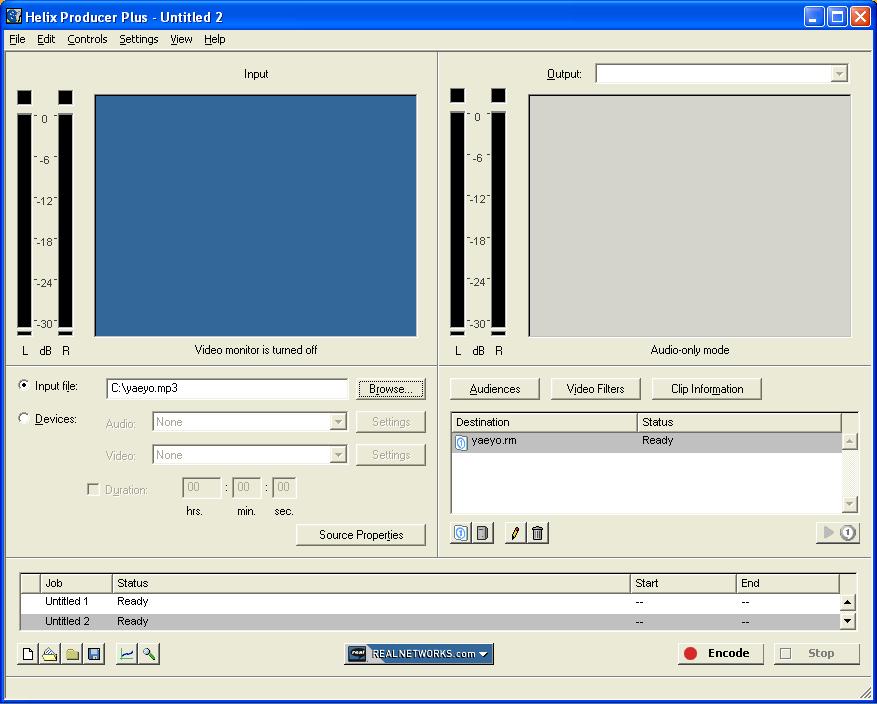Viewport: 877px width, 704px height.
Task: Expand the Audio device dropdown
Action: (x=337, y=422)
